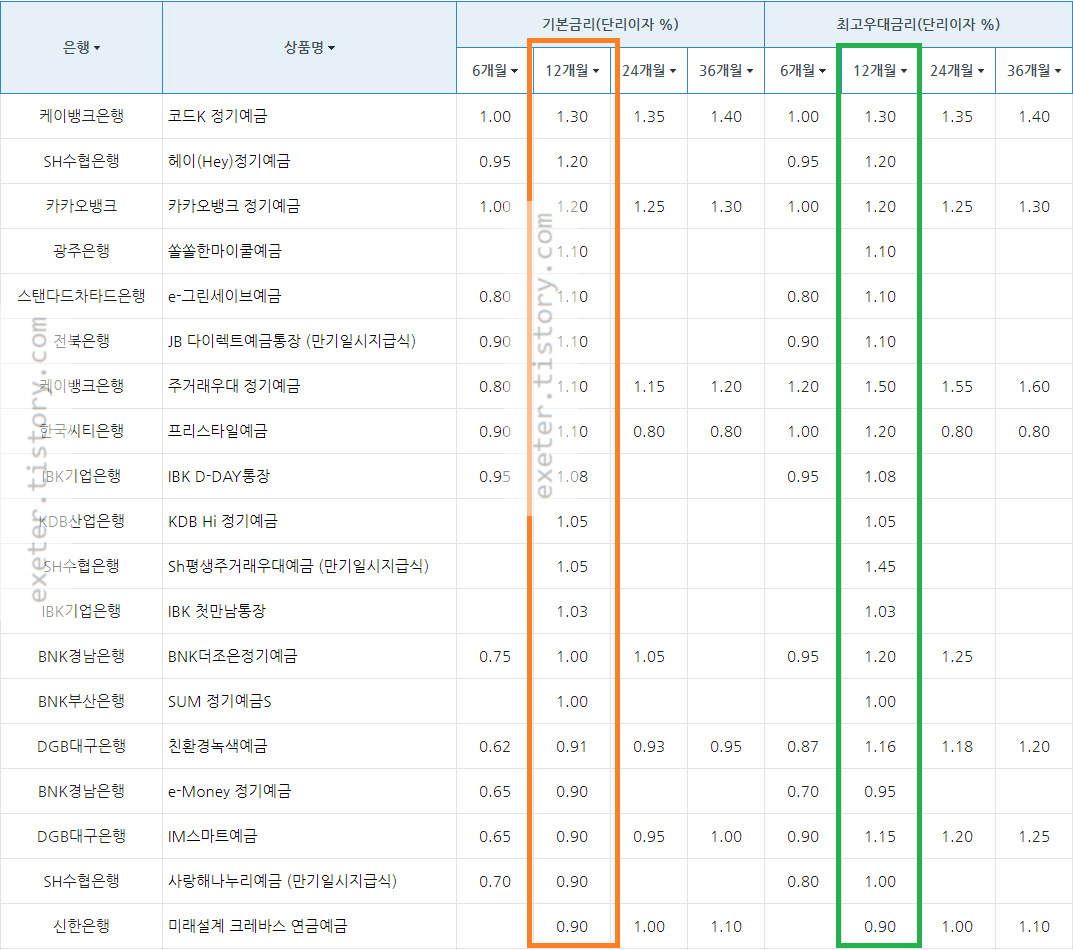Select product e-그린세이브예금
The width and height of the screenshot is (1073, 950).
click(224, 296)
